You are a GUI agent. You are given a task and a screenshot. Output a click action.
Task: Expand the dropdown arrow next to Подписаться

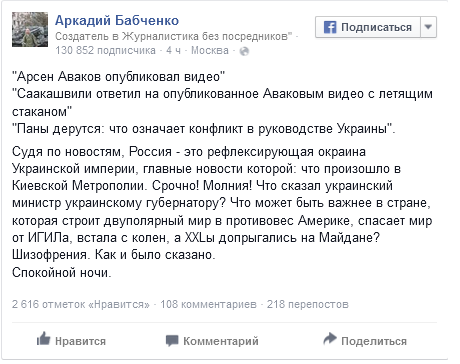point(428,27)
